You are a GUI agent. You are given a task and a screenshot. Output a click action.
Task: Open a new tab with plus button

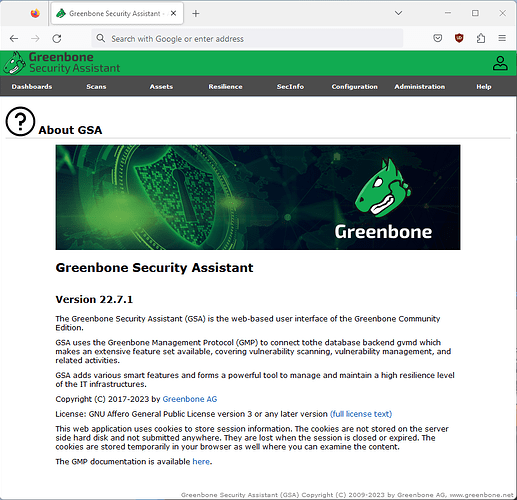pyautogui.click(x=196, y=14)
